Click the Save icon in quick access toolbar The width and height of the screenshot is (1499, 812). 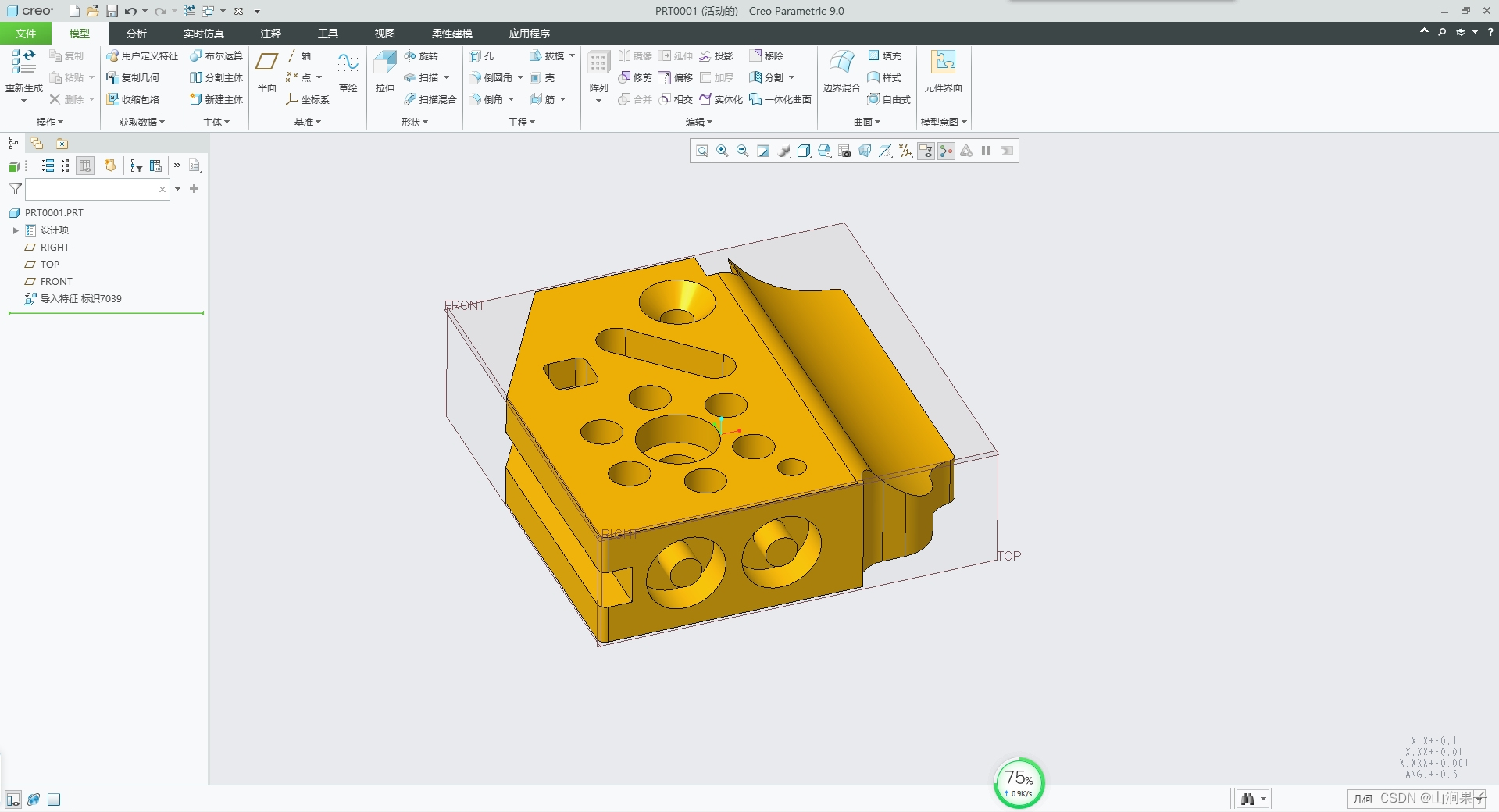click(x=112, y=11)
